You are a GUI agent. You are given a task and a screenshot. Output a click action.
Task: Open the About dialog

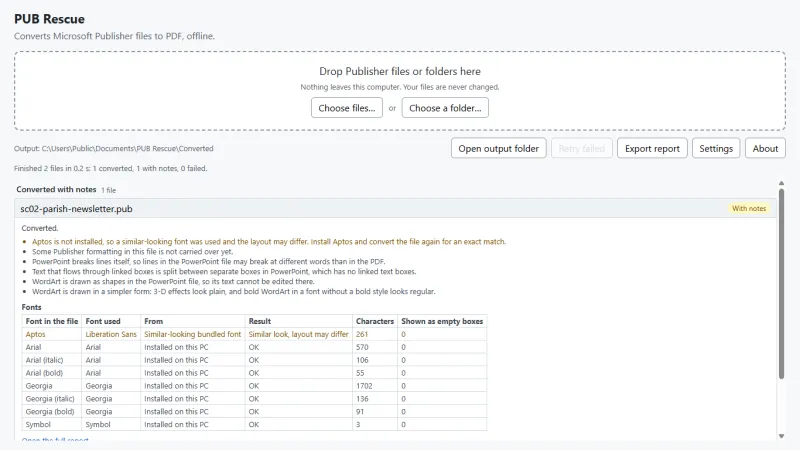765,148
